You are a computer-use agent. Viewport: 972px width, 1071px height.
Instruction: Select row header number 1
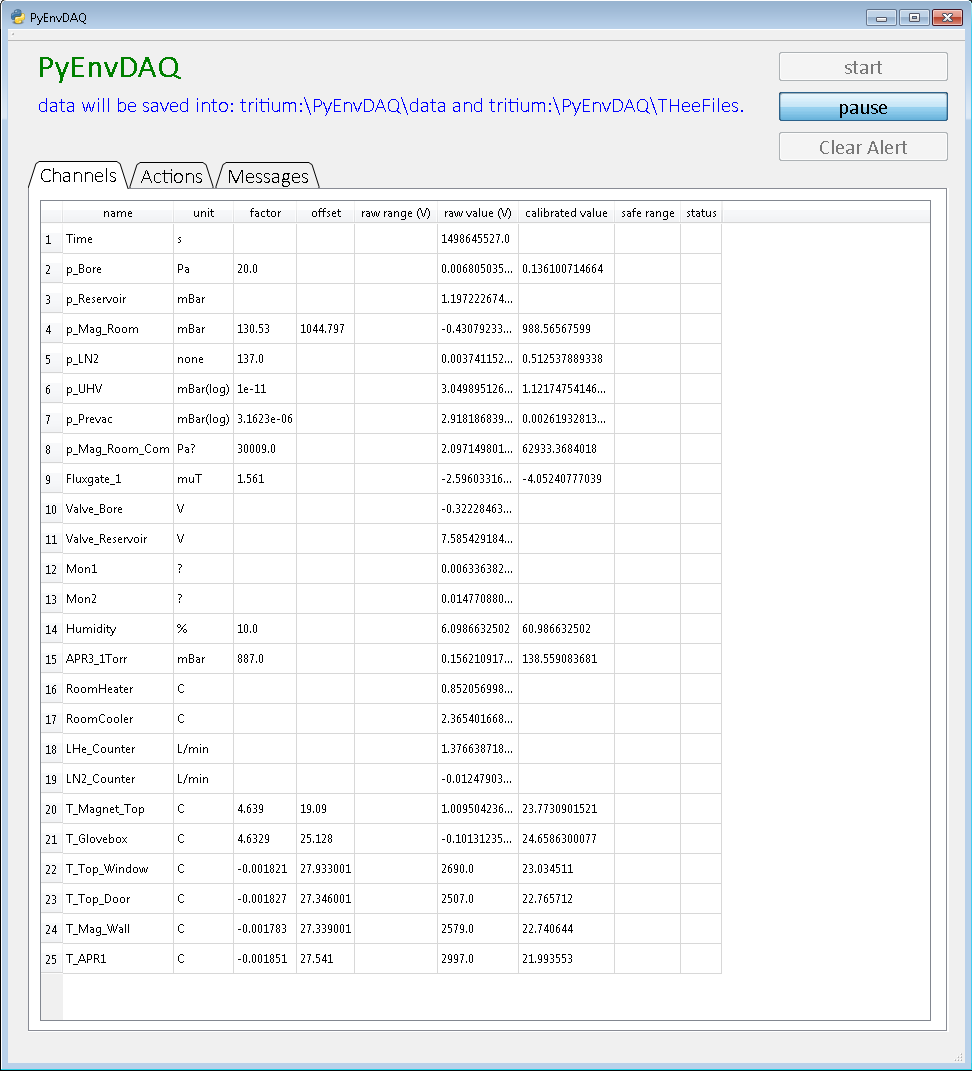[x=51, y=239]
